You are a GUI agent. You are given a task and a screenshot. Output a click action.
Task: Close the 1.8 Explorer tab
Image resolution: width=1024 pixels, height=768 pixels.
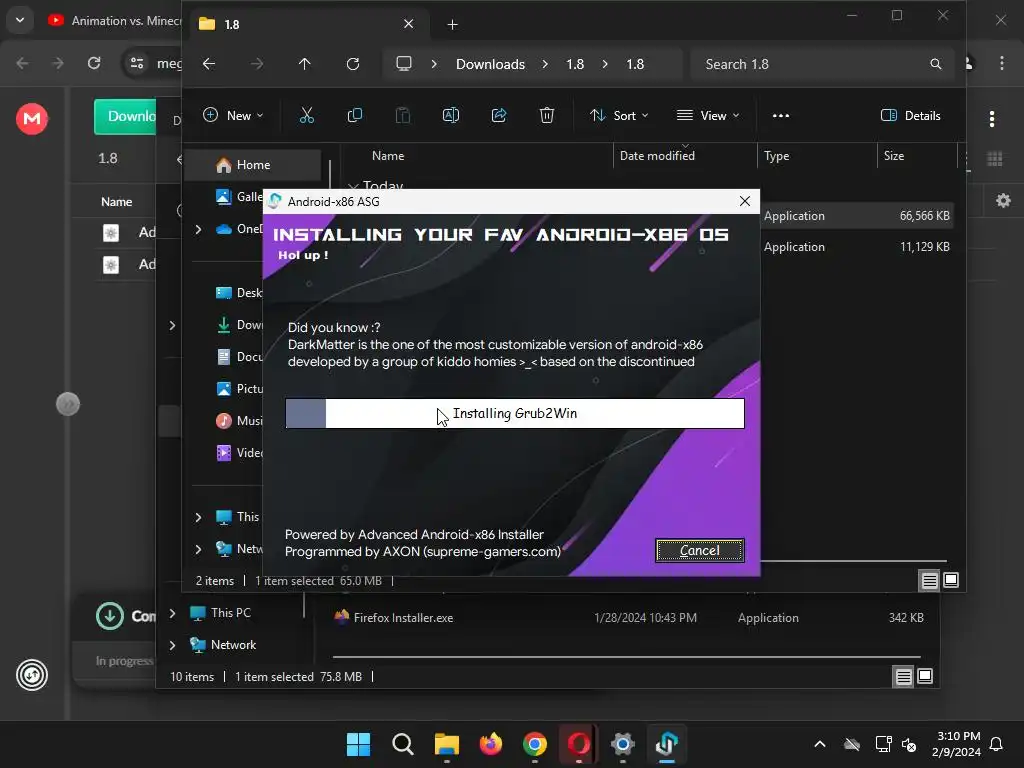pyautogui.click(x=409, y=24)
